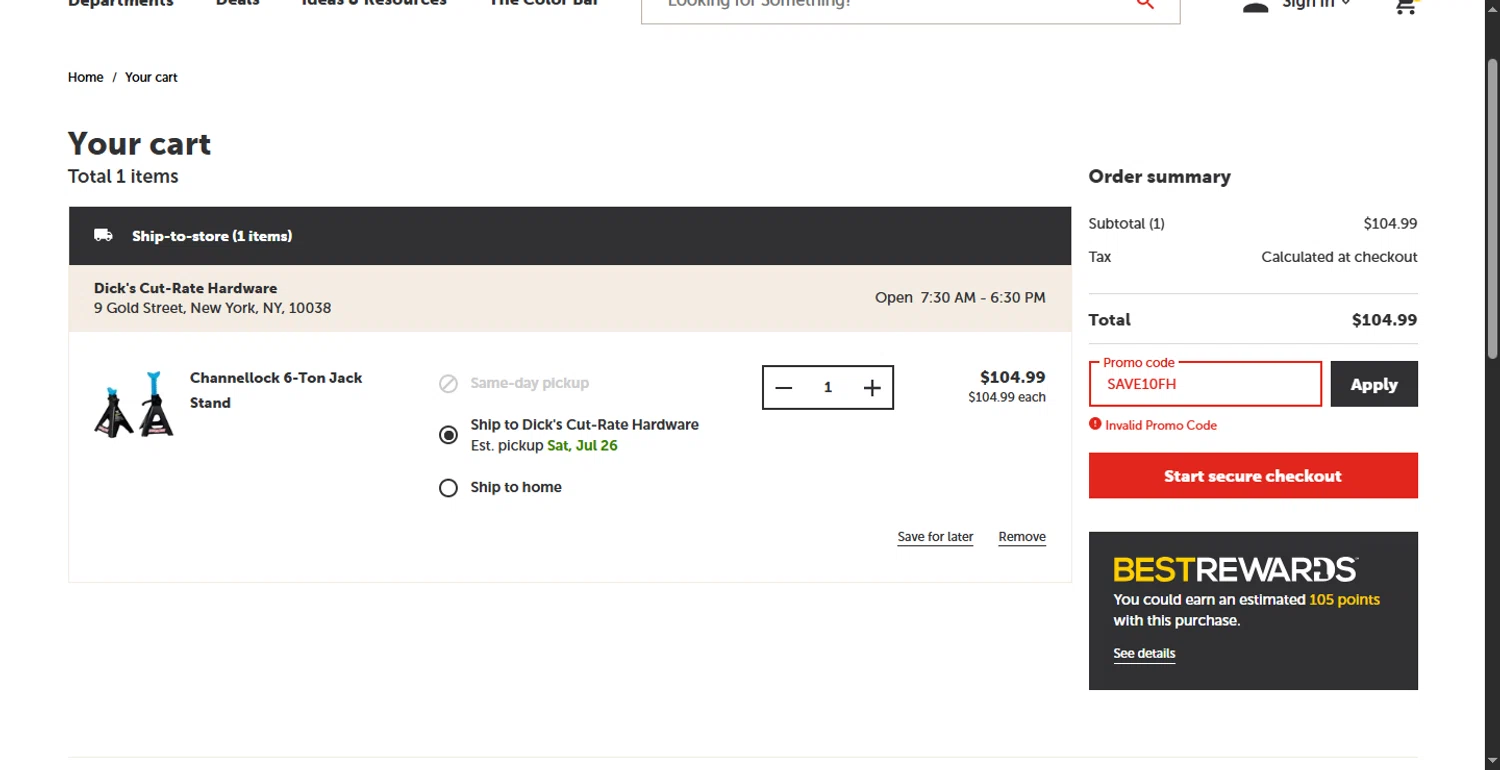
Task: Go to Home breadcrumb
Action: pyautogui.click(x=85, y=77)
